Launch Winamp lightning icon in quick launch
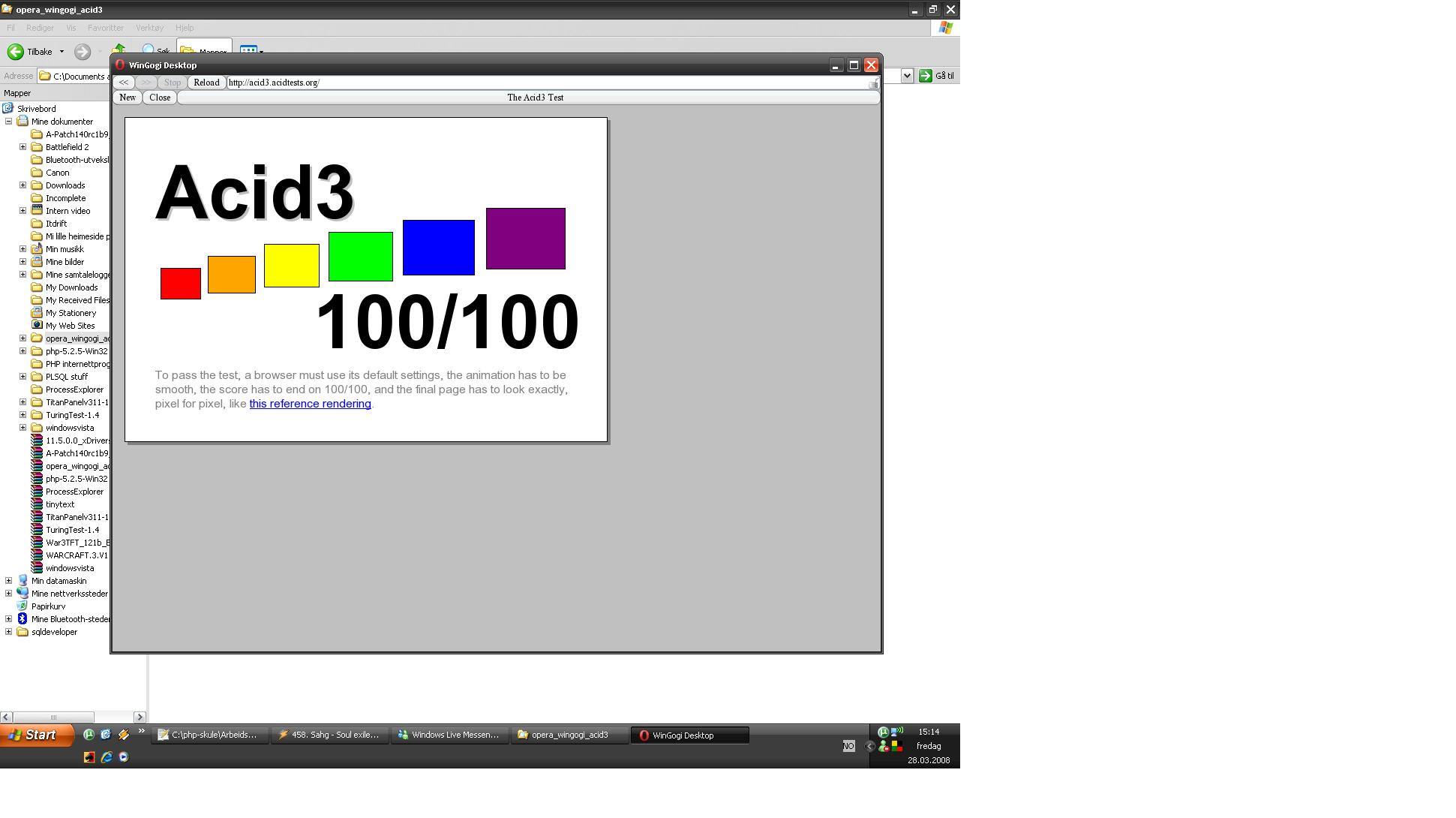This screenshot has height=818, width=1456. tap(124, 735)
